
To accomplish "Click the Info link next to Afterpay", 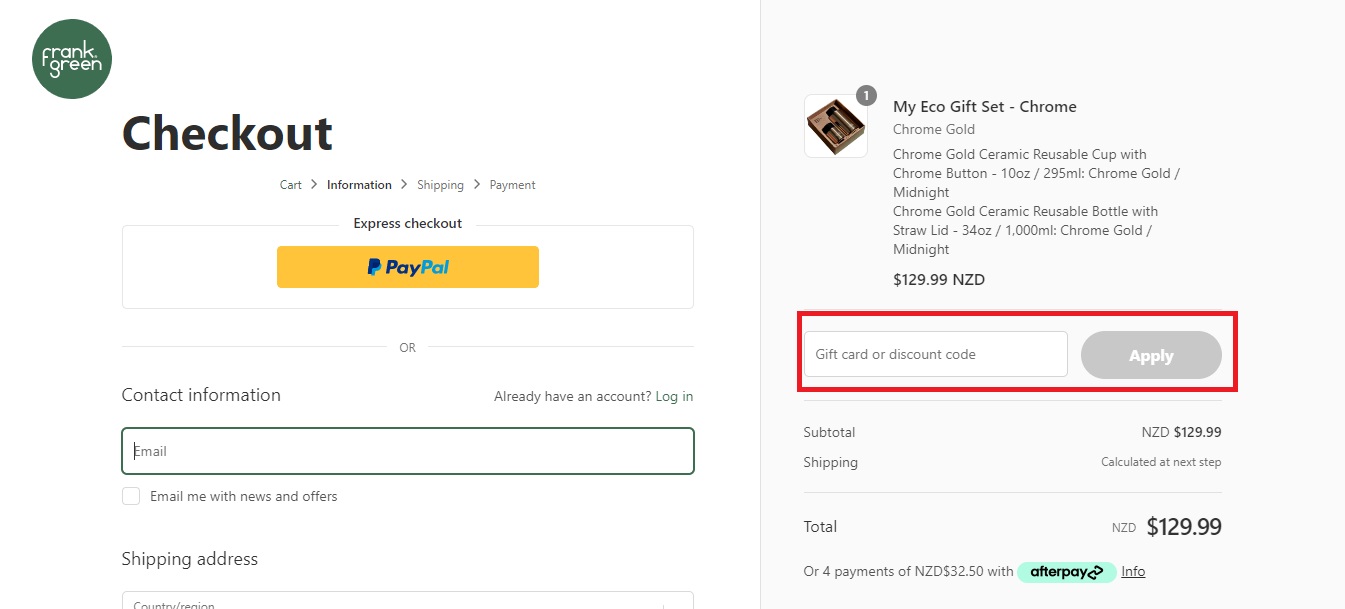I will point(1132,571).
